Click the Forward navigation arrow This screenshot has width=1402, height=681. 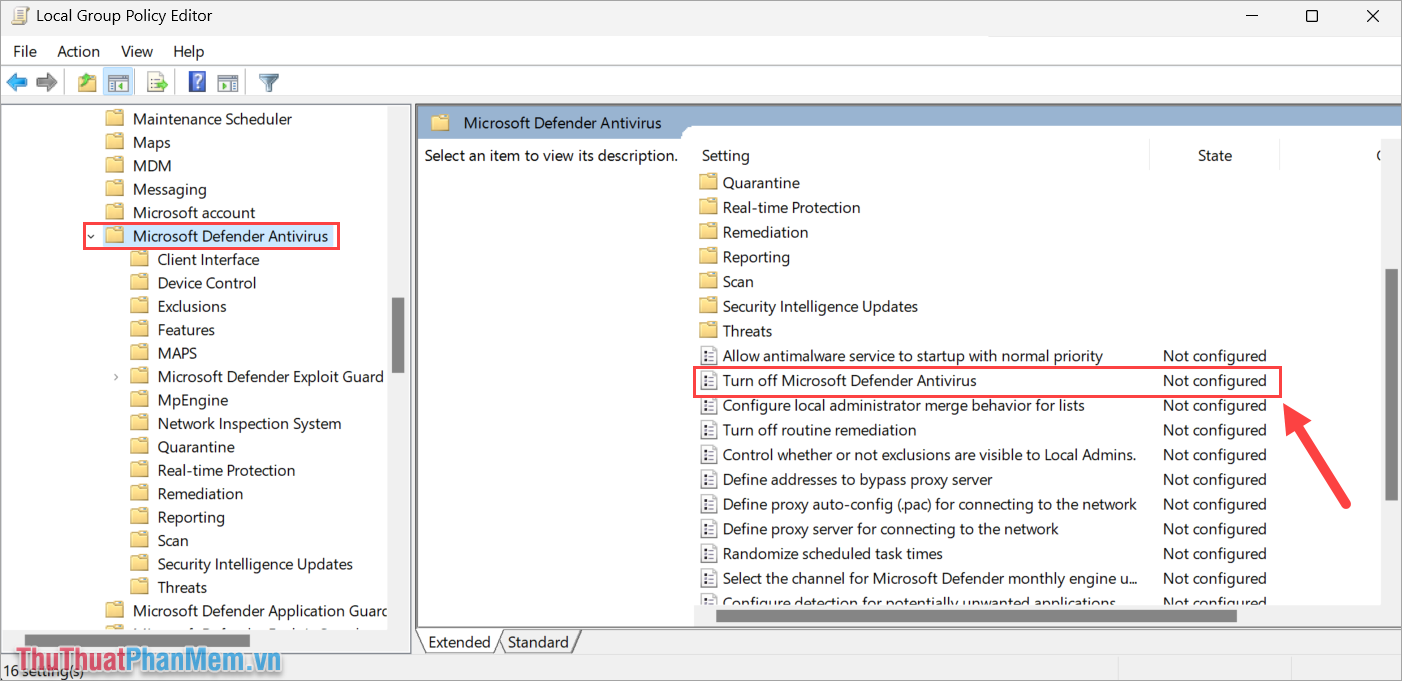click(46, 81)
